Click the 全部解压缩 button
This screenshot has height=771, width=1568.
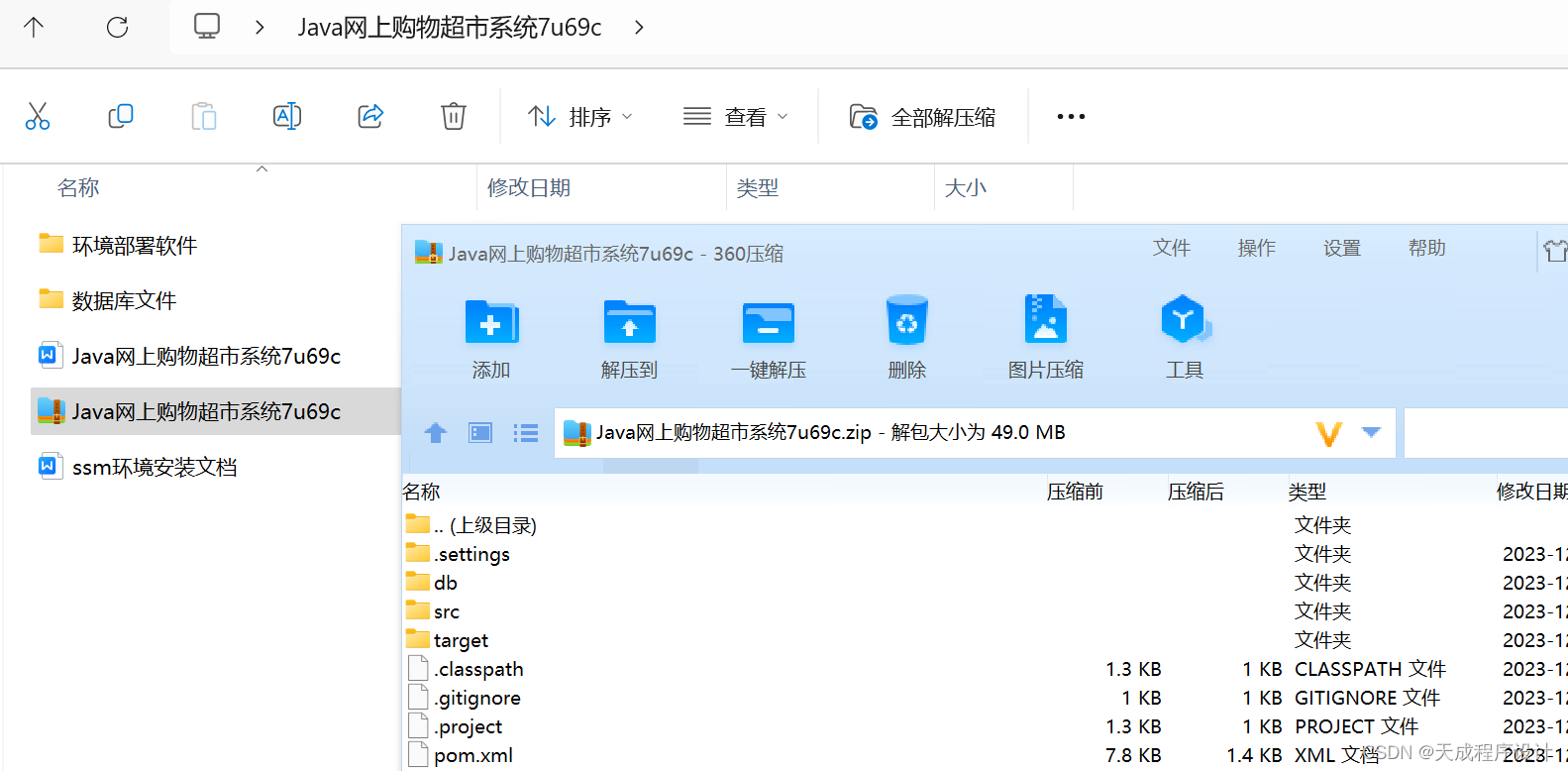tap(923, 117)
